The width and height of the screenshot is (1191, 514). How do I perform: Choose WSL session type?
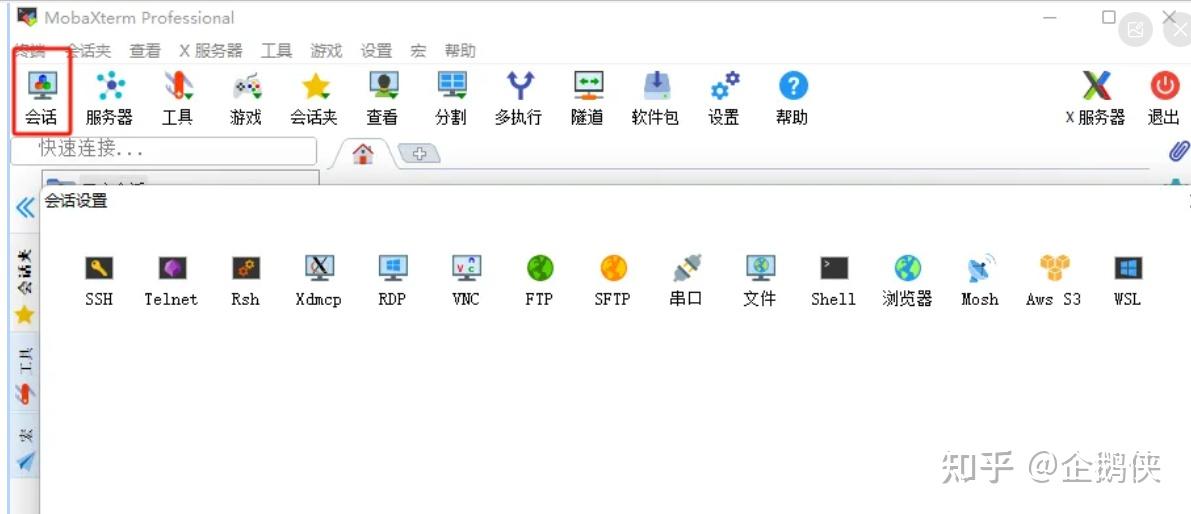[x=1128, y=280]
